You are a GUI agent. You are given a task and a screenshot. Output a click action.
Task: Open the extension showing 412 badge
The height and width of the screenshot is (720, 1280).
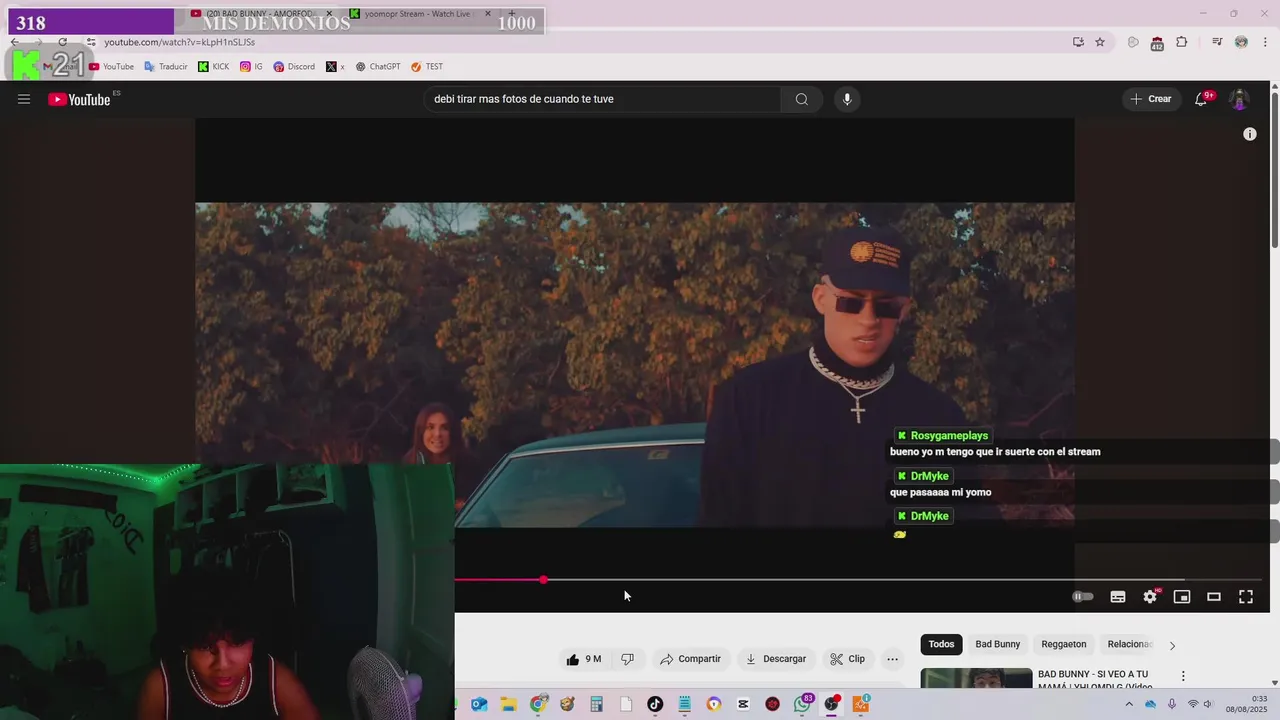coord(1156,43)
